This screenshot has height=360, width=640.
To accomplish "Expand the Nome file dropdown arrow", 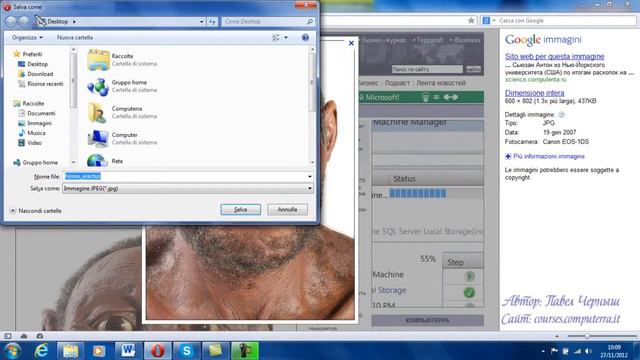I will coord(310,176).
